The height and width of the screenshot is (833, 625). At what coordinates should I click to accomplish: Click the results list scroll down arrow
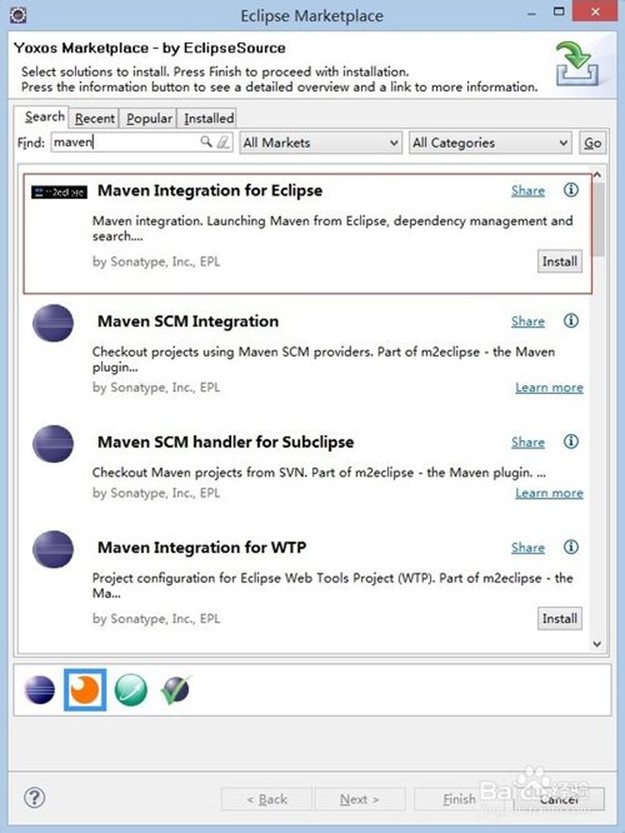click(x=597, y=644)
